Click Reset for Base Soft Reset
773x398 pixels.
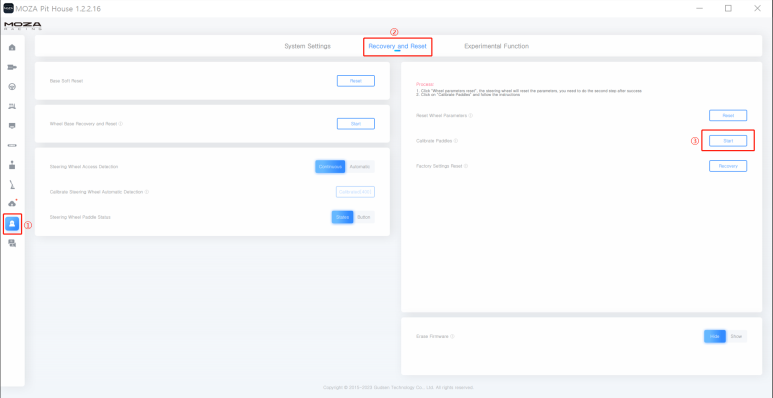(x=356, y=81)
